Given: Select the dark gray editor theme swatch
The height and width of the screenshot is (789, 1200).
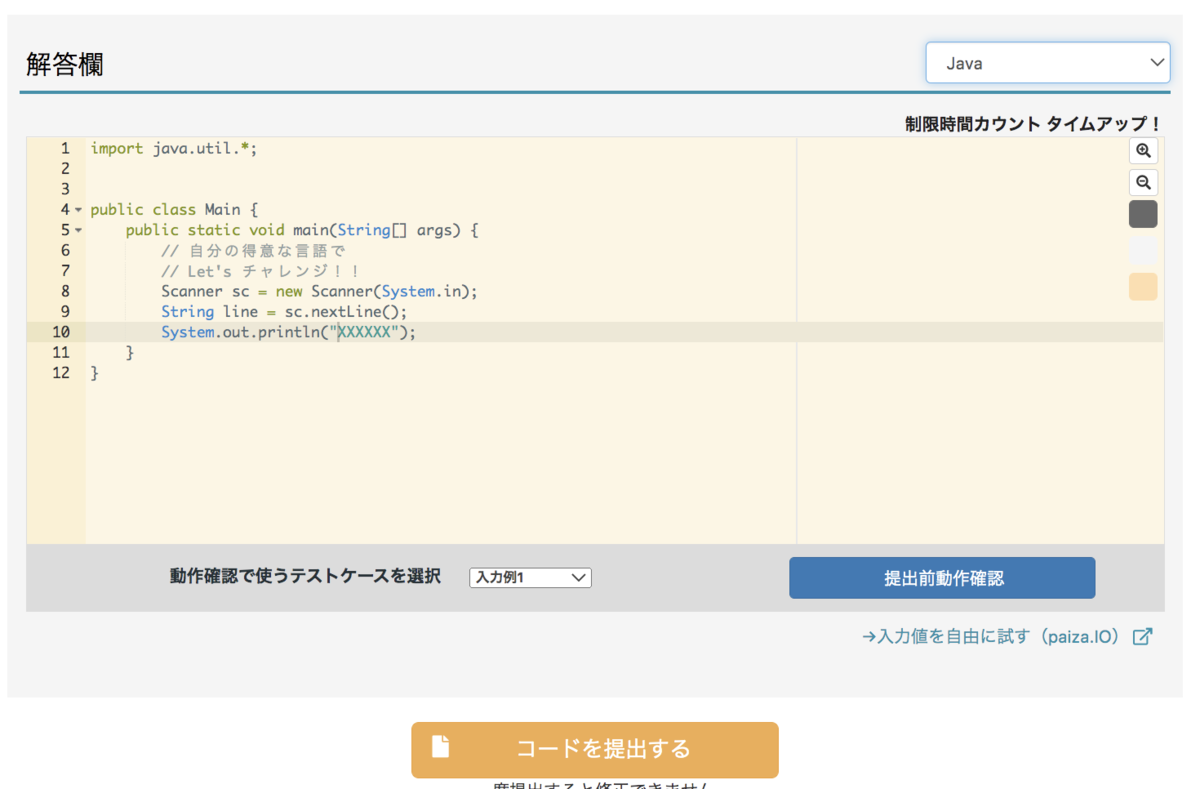Looking at the screenshot, I should click(x=1143, y=213).
